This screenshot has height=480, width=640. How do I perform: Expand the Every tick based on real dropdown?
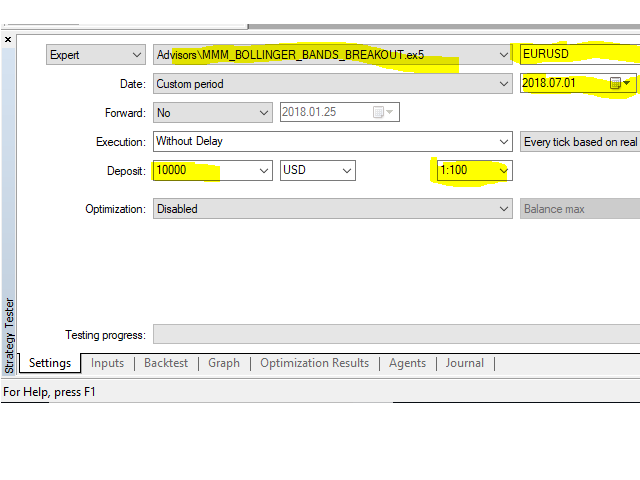(579, 142)
